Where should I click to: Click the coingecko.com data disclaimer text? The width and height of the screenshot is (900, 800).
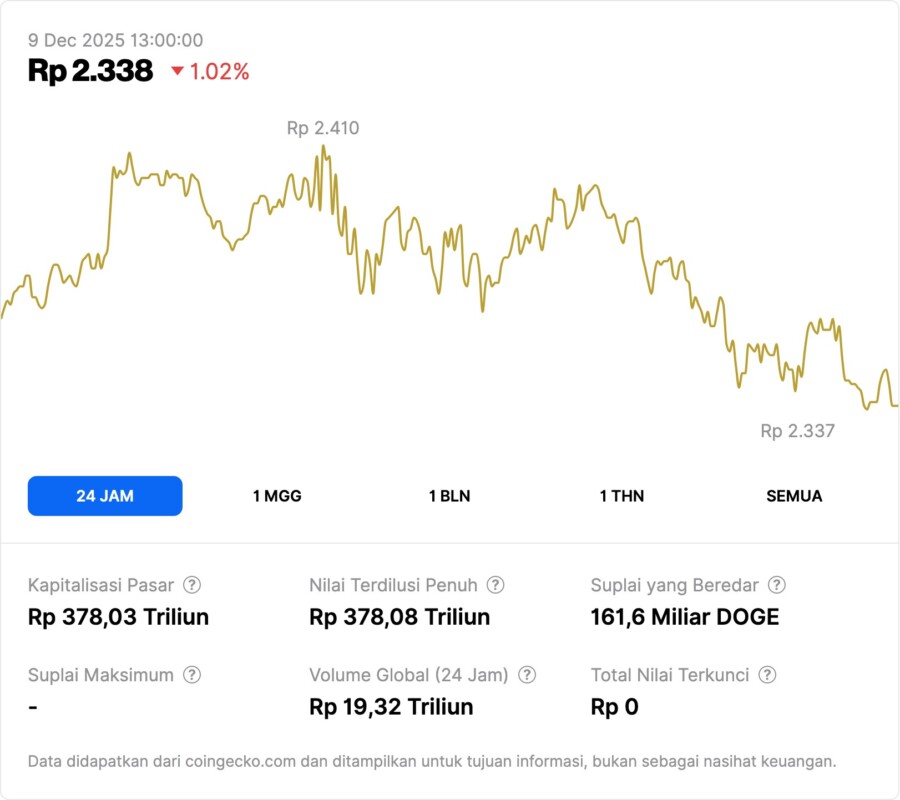click(x=432, y=761)
